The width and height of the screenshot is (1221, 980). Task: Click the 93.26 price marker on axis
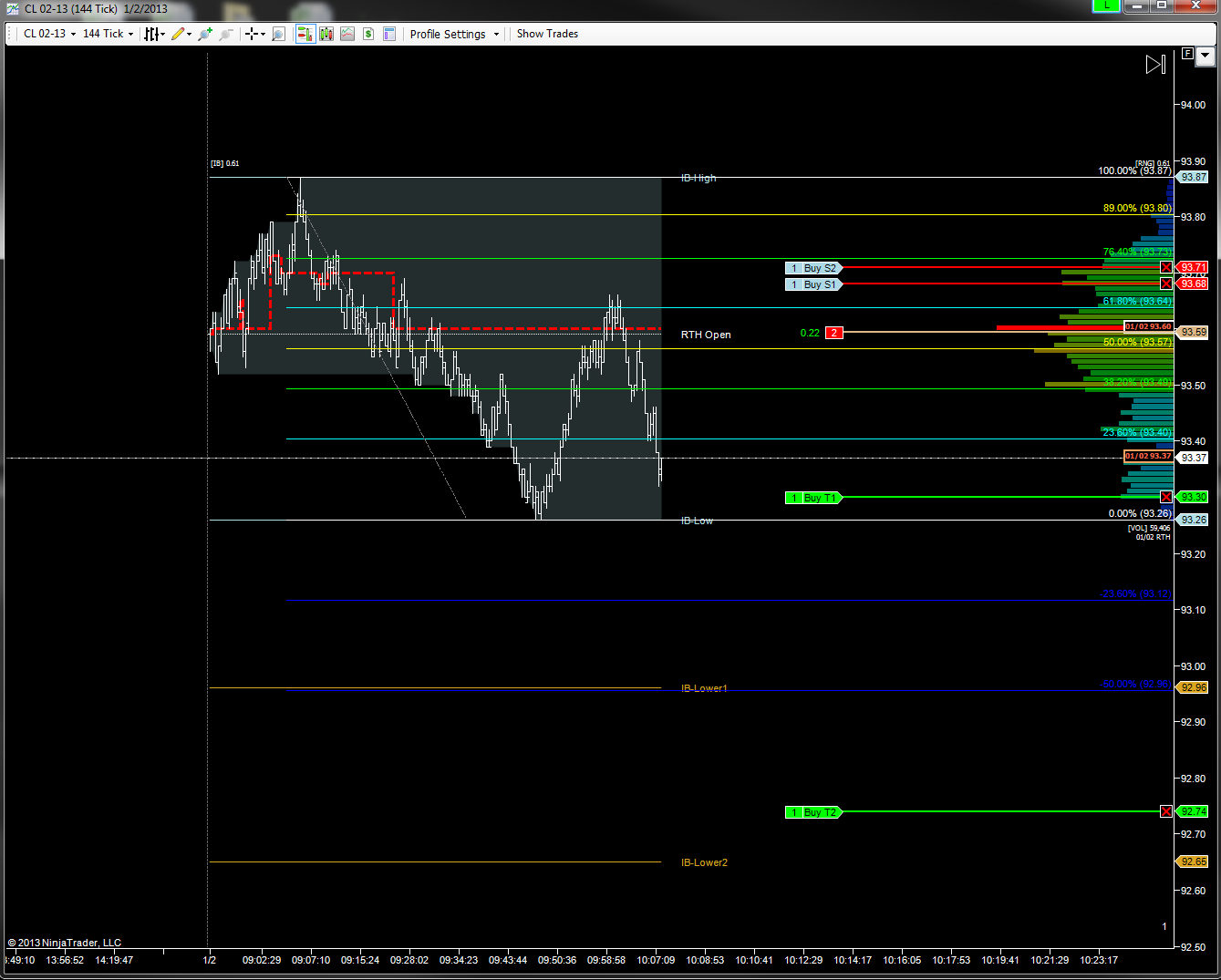pyautogui.click(x=1193, y=520)
